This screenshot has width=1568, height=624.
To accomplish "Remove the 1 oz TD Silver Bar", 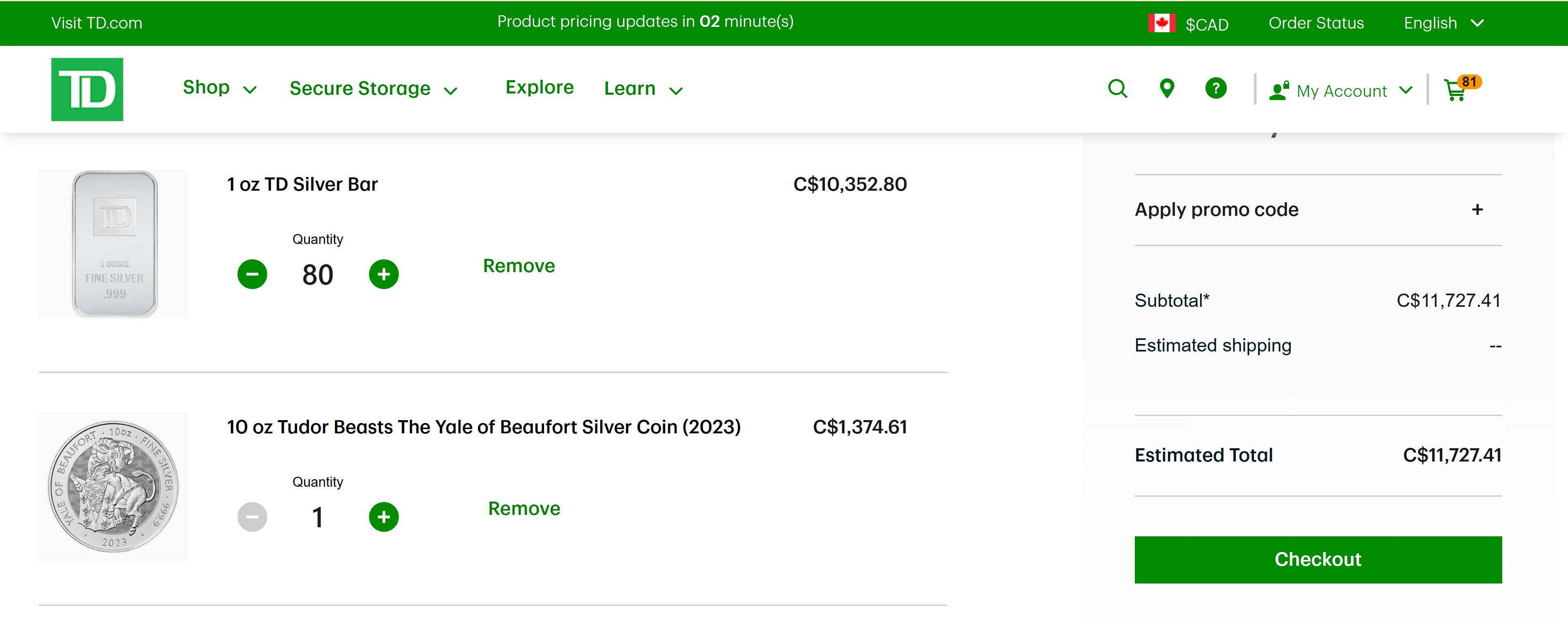I will (x=519, y=266).
